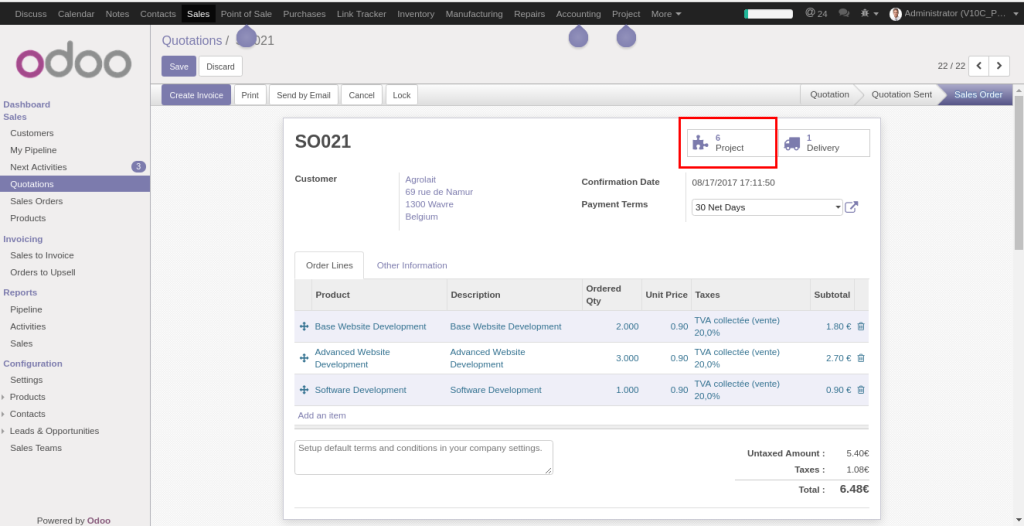Switch to the Other Information tab
Viewport: 1024px width, 526px height.
(412, 265)
